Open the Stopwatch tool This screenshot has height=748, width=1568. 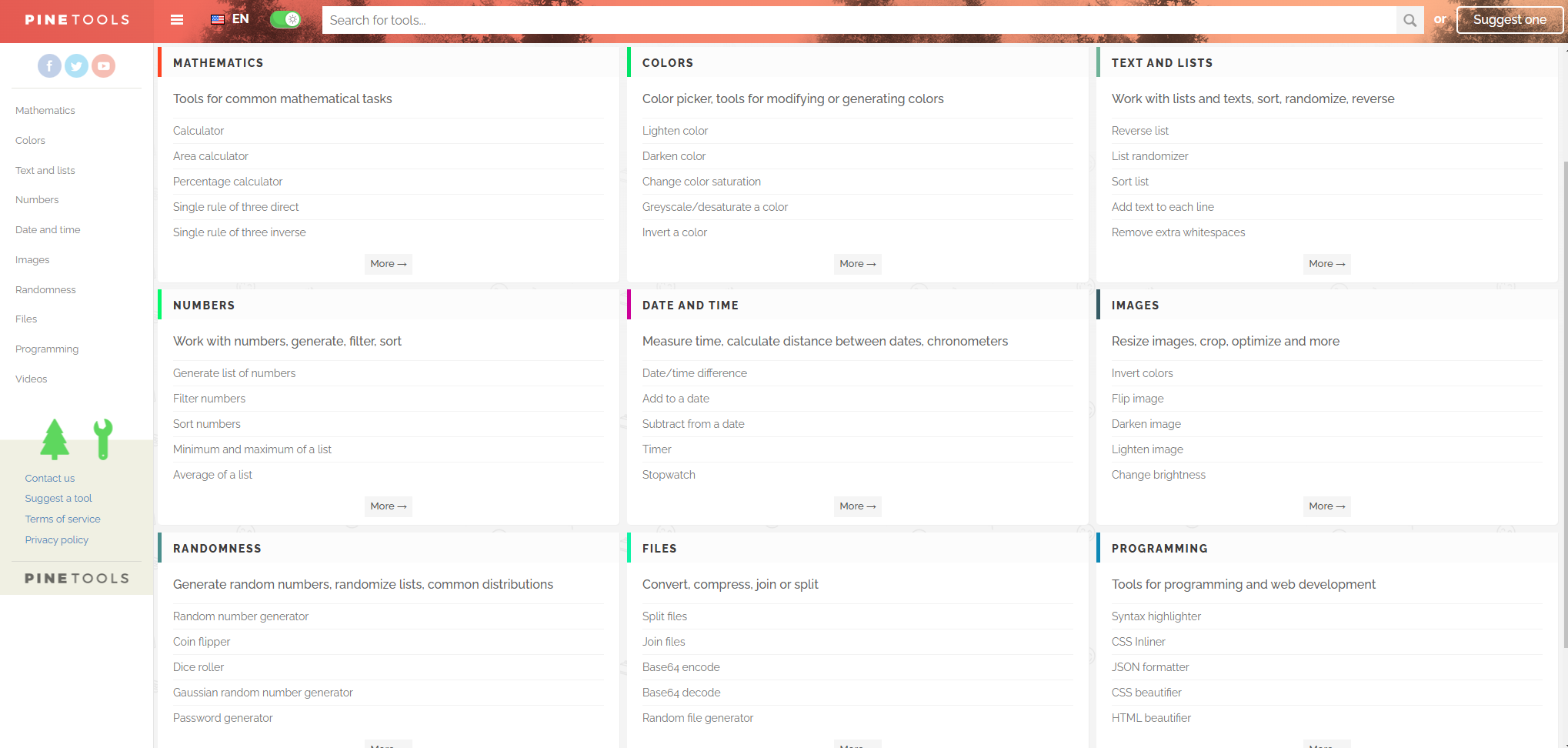point(669,474)
